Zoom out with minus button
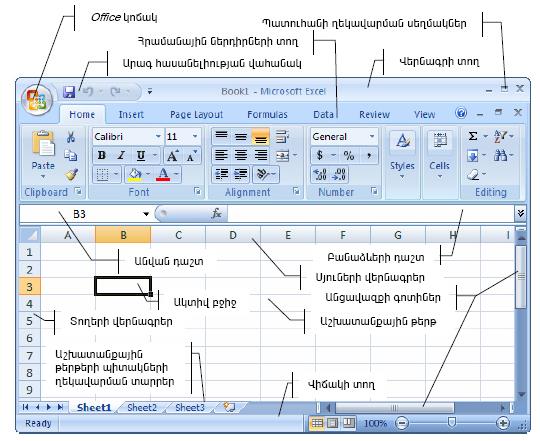The width and height of the screenshot is (540, 441). click(x=402, y=423)
